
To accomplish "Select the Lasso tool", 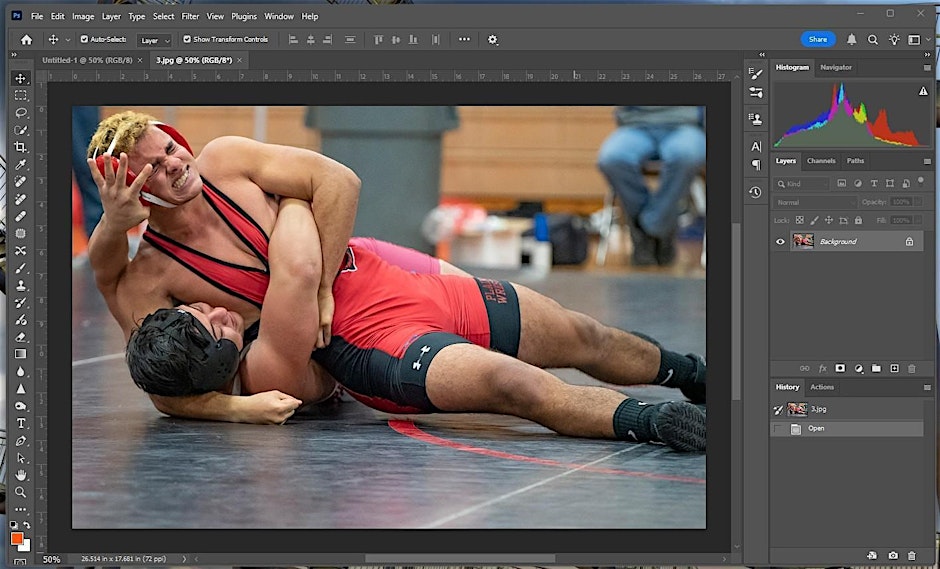I will point(20,113).
